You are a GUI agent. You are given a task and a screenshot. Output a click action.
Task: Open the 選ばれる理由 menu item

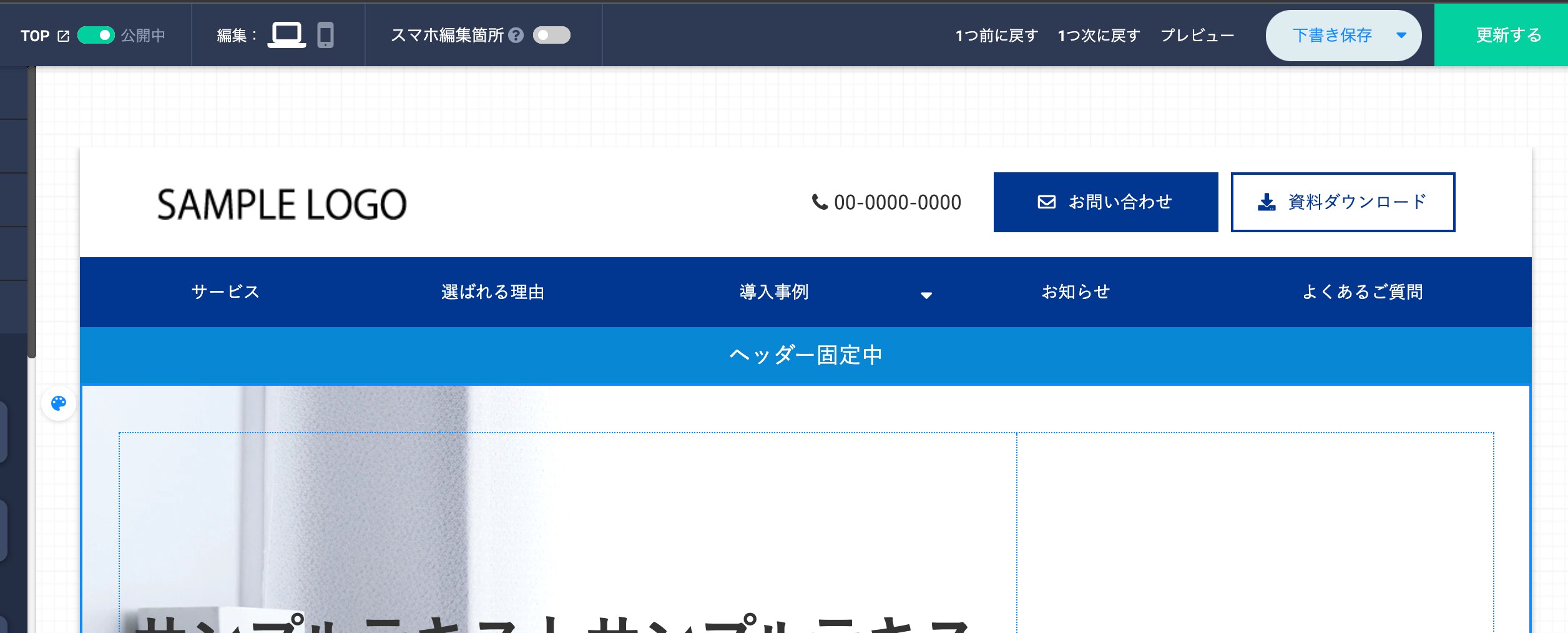[492, 292]
